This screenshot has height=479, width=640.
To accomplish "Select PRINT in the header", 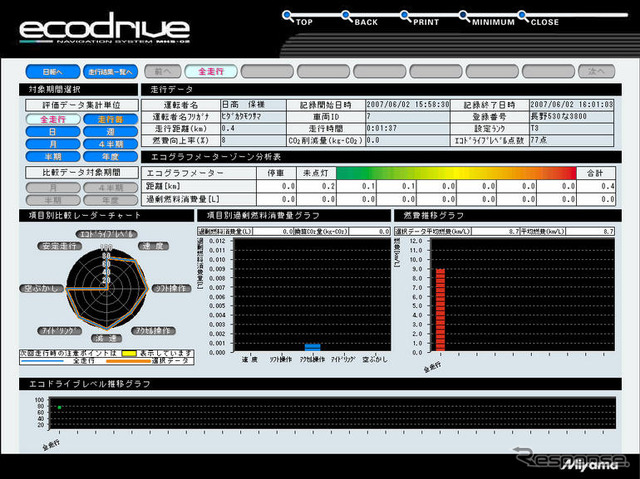I will point(420,19).
